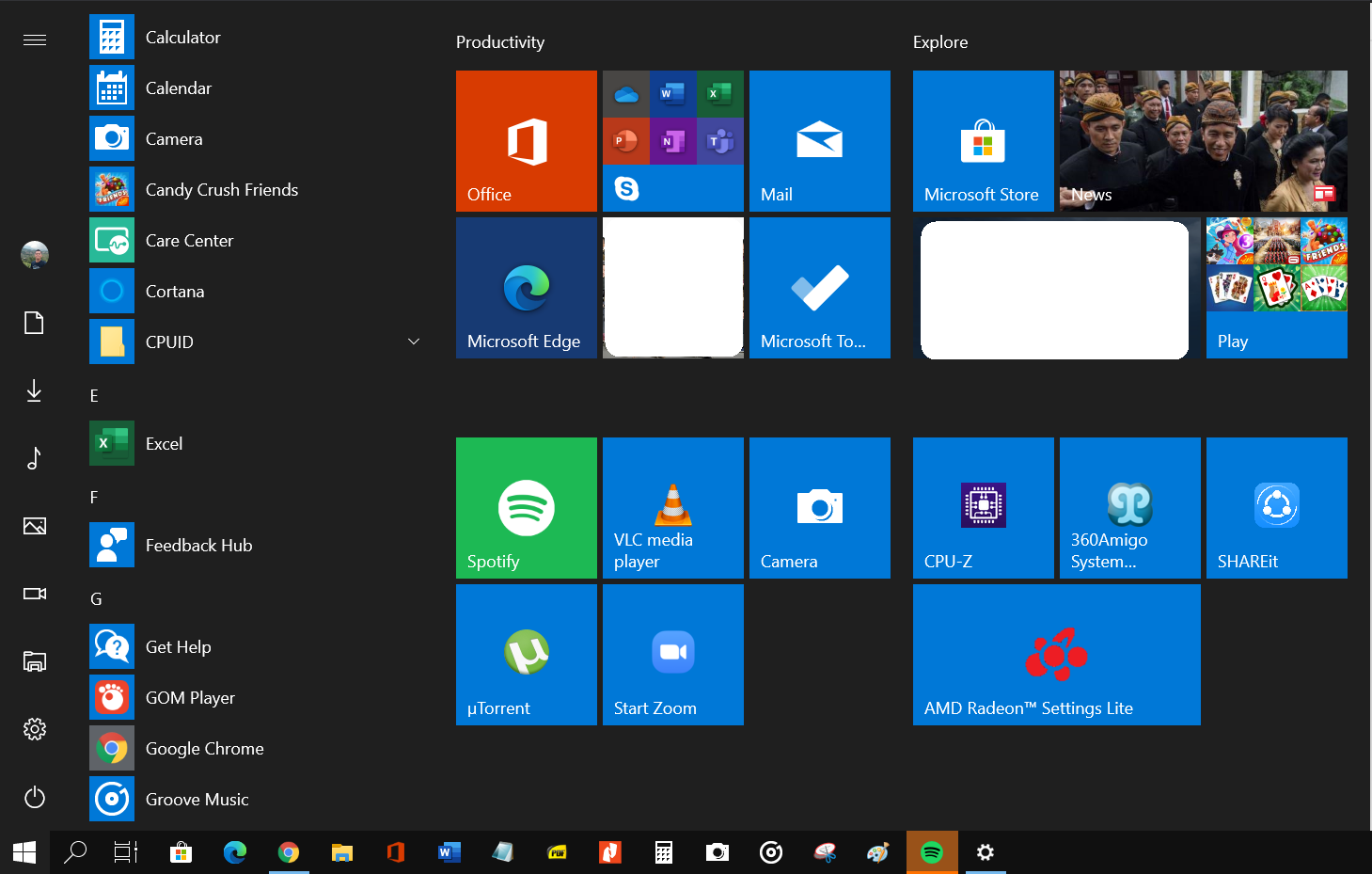Open Edge on the taskbar
Viewport: 1372px width, 874px height.
coord(234,852)
